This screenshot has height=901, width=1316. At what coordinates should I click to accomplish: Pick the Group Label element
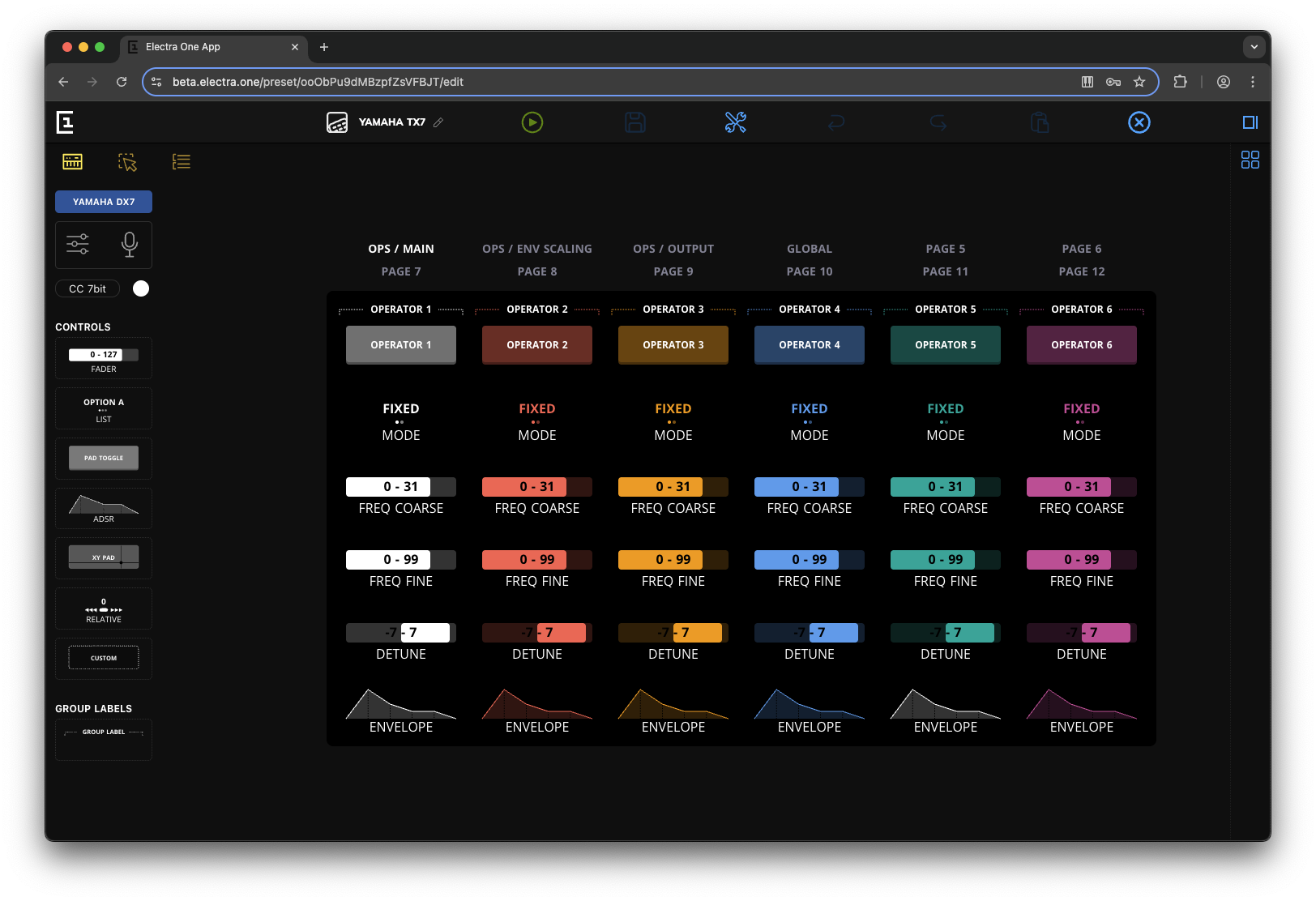coord(104,739)
